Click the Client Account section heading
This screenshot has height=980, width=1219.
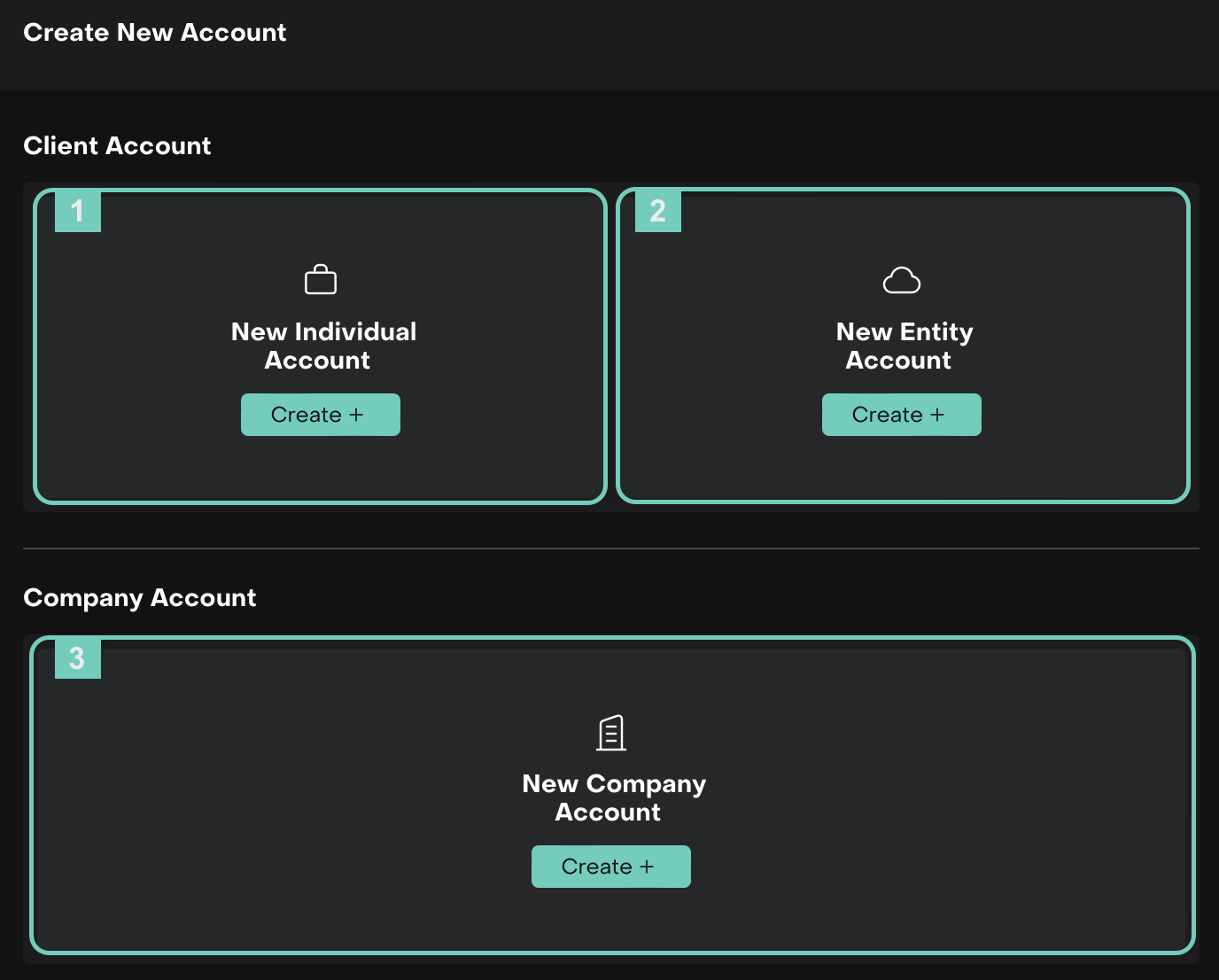pos(117,146)
